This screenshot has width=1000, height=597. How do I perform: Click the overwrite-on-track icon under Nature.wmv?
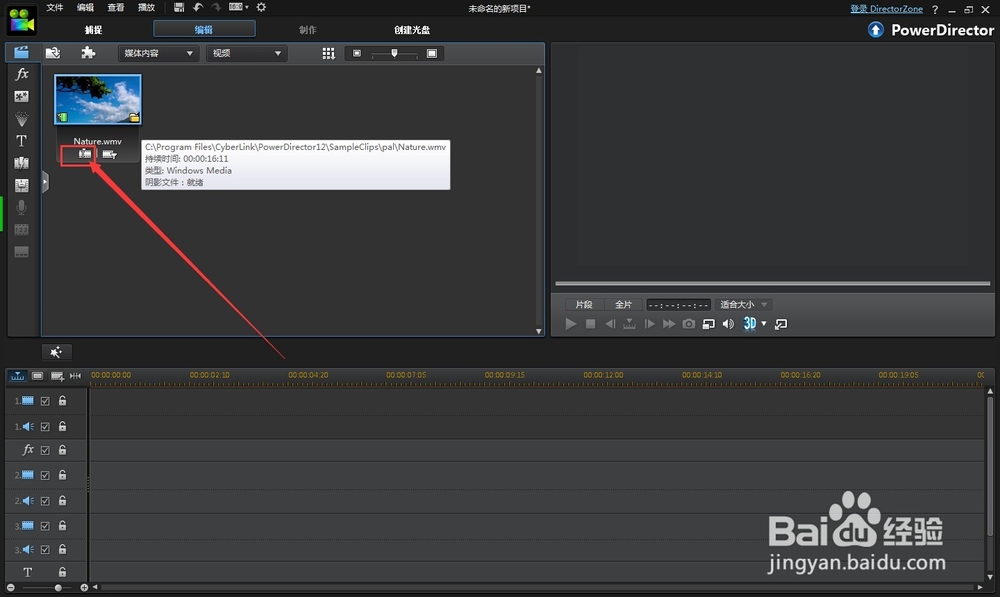pos(110,154)
